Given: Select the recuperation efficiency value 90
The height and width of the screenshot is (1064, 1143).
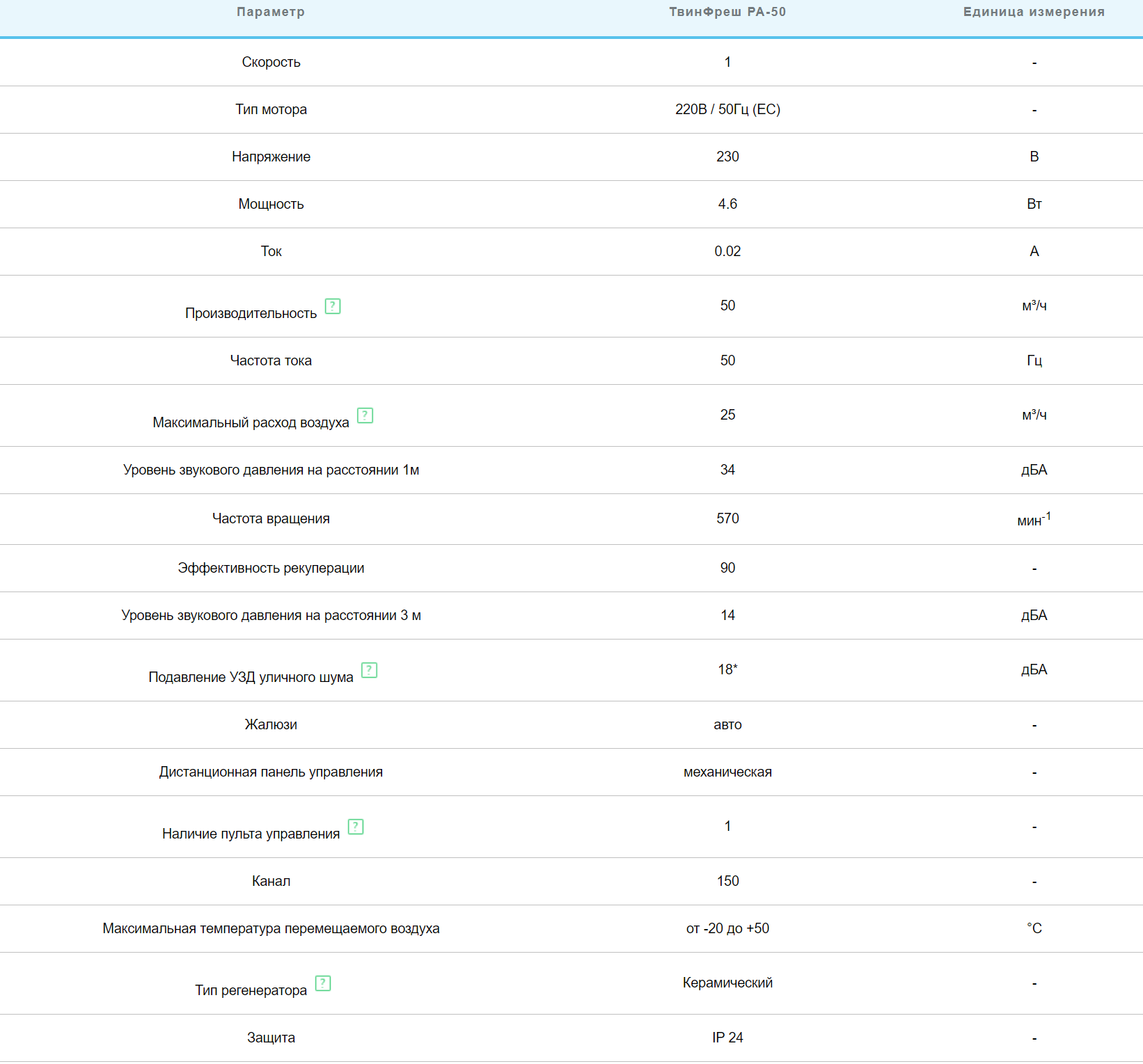Looking at the screenshot, I should coord(727,568).
